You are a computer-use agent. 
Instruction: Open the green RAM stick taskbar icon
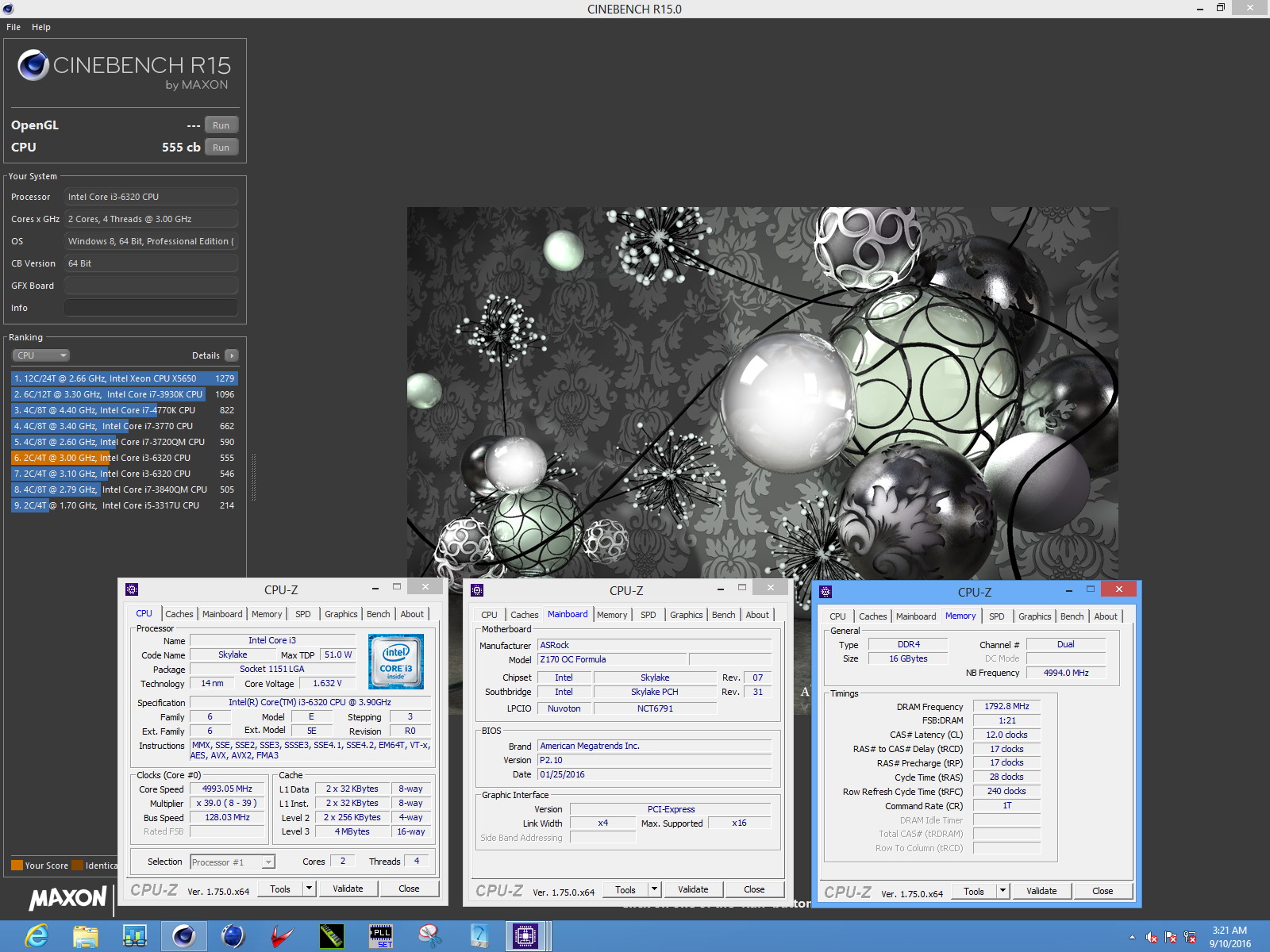coord(332,936)
